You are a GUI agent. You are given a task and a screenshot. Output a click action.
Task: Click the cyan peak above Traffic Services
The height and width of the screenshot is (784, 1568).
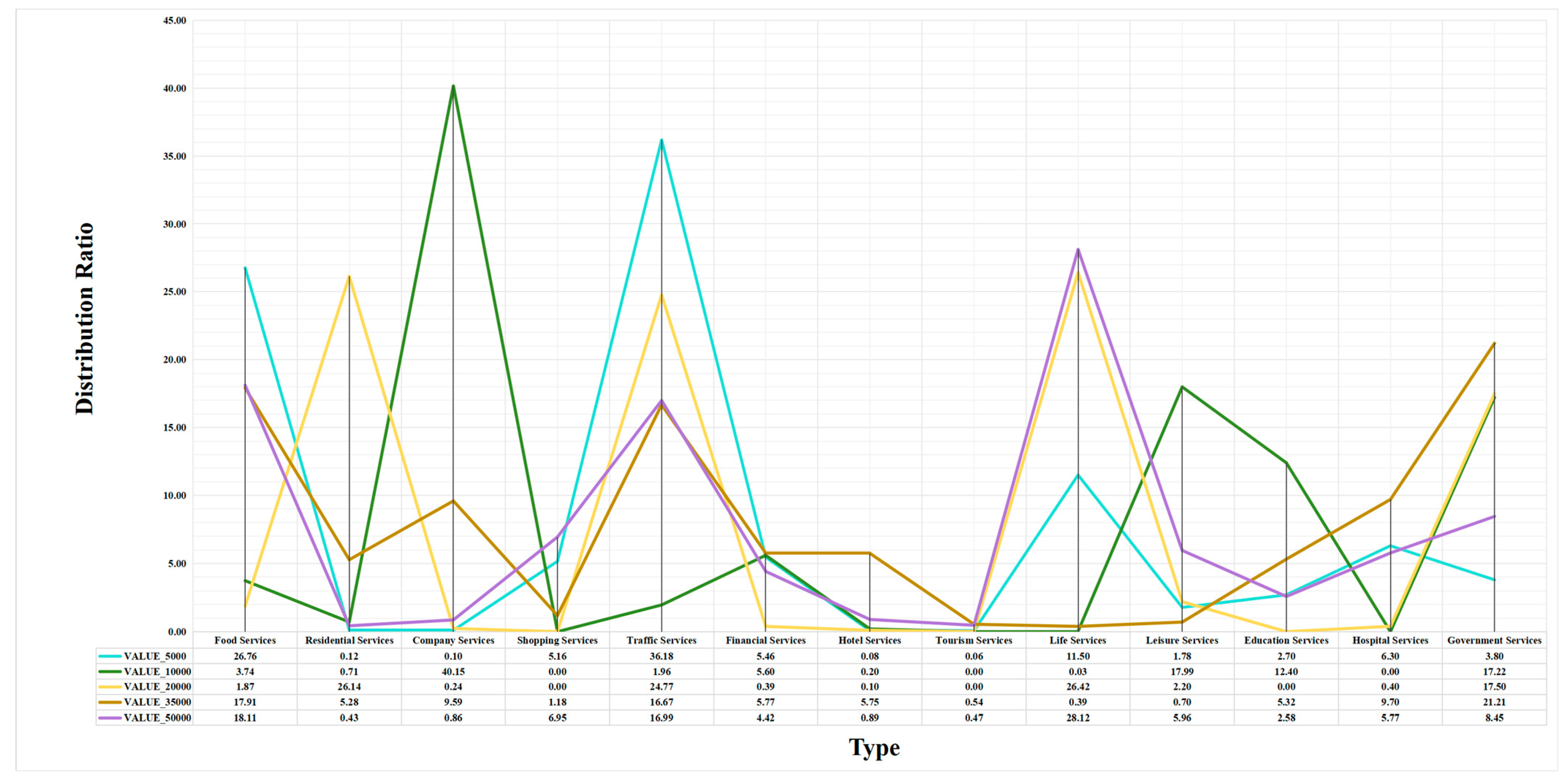[x=661, y=141]
